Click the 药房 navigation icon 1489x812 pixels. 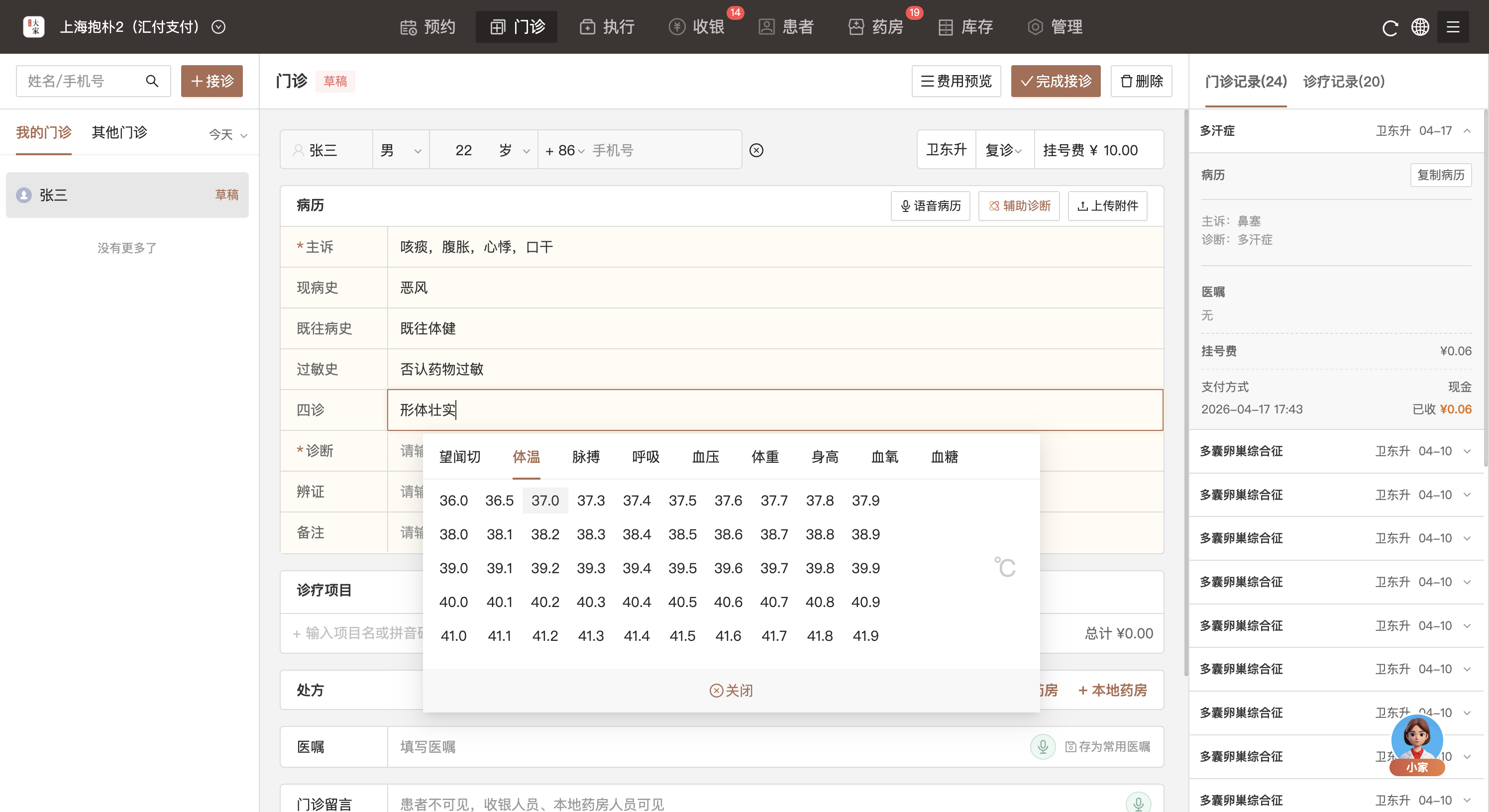pos(855,27)
